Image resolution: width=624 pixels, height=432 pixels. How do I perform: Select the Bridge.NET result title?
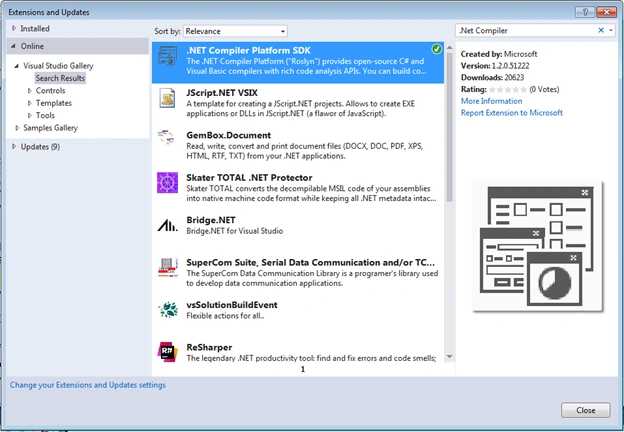click(211, 220)
